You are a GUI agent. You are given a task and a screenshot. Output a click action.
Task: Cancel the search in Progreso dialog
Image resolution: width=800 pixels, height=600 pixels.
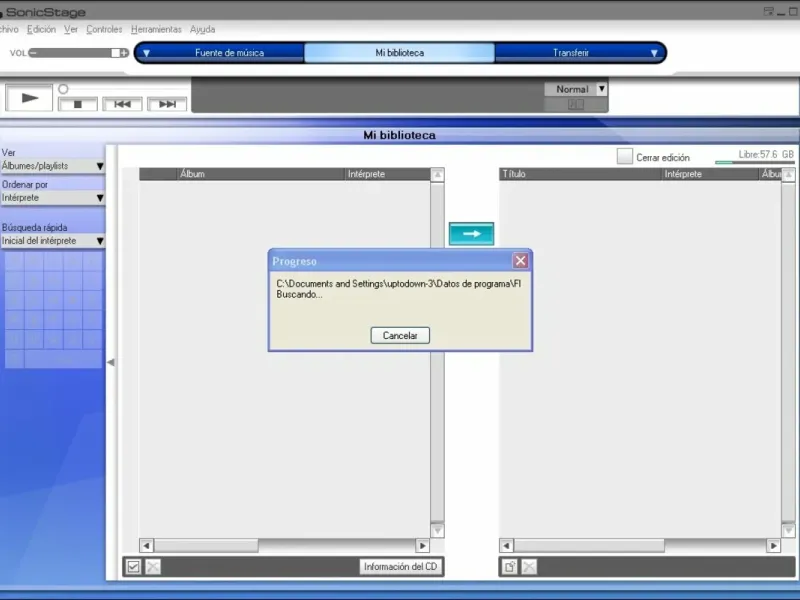click(x=400, y=335)
